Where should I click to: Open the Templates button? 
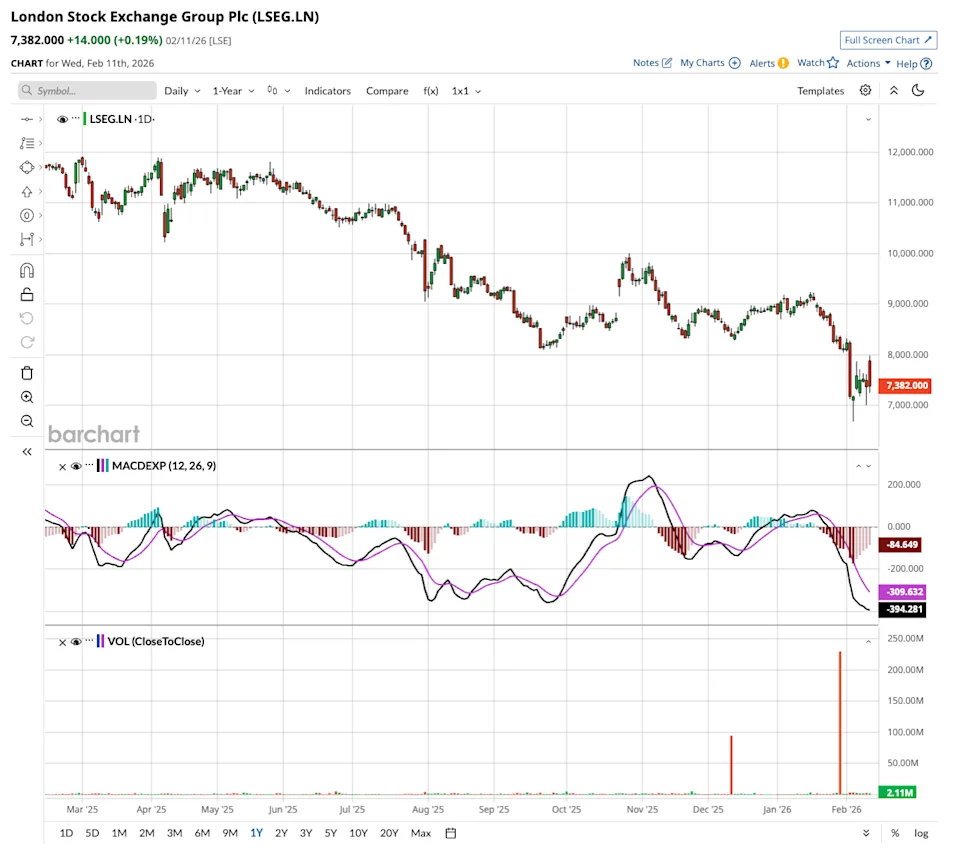pyautogui.click(x=820, y=91)
